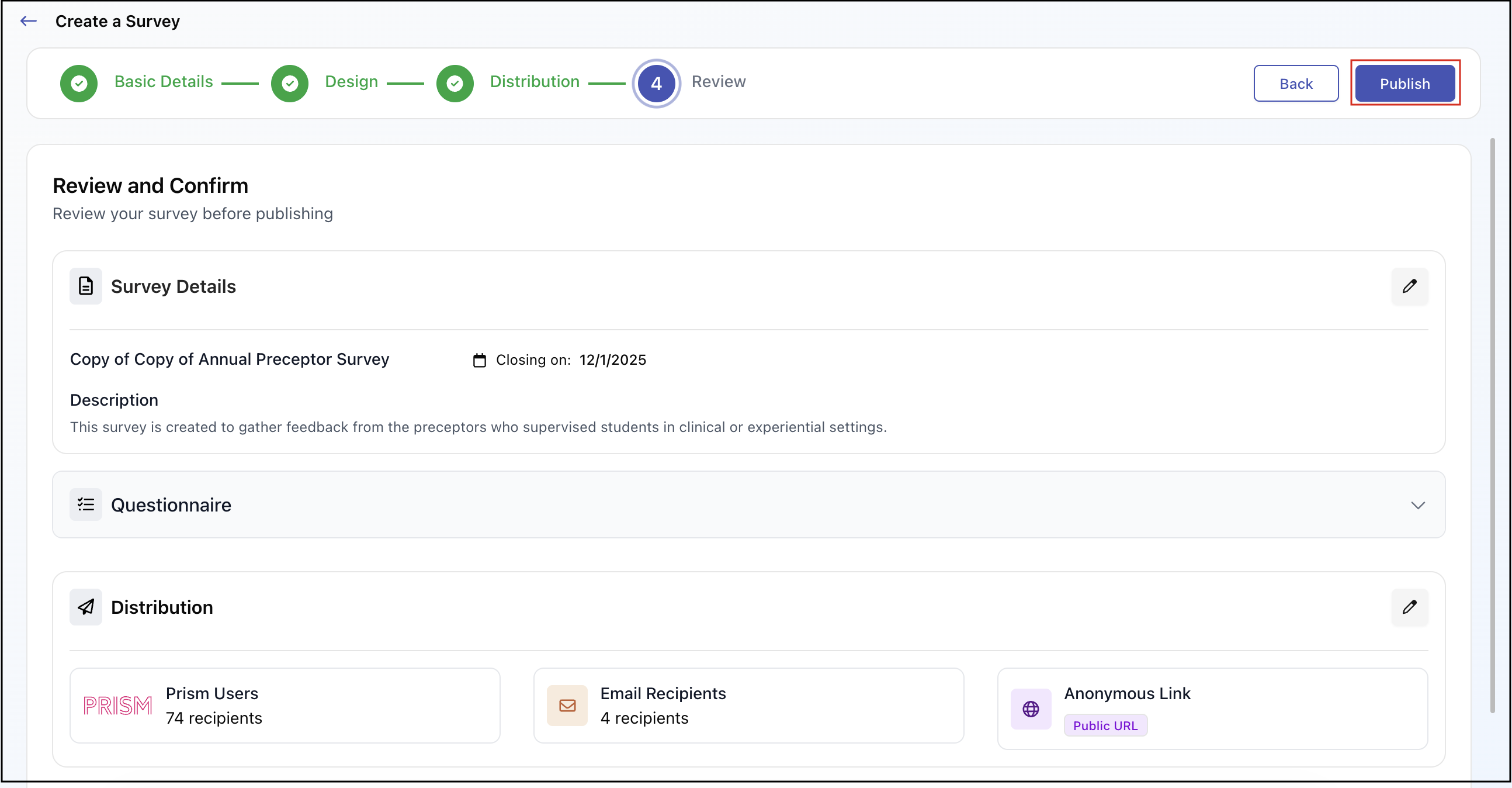1512x788 pixels.
Task: Click the Email Recipients envelope icon
Action: pos(567,705)
